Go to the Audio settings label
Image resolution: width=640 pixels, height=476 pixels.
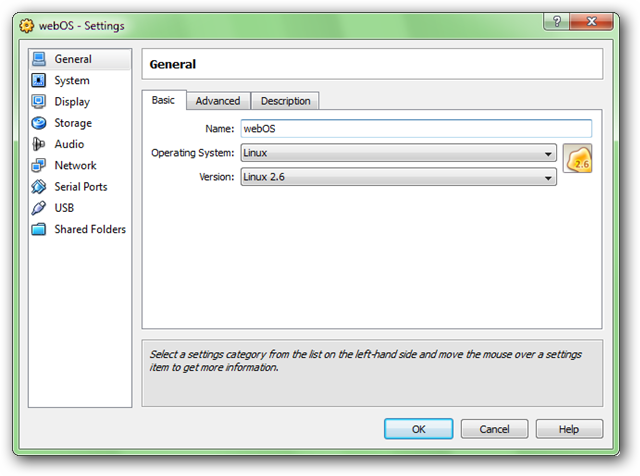point(69,144)
